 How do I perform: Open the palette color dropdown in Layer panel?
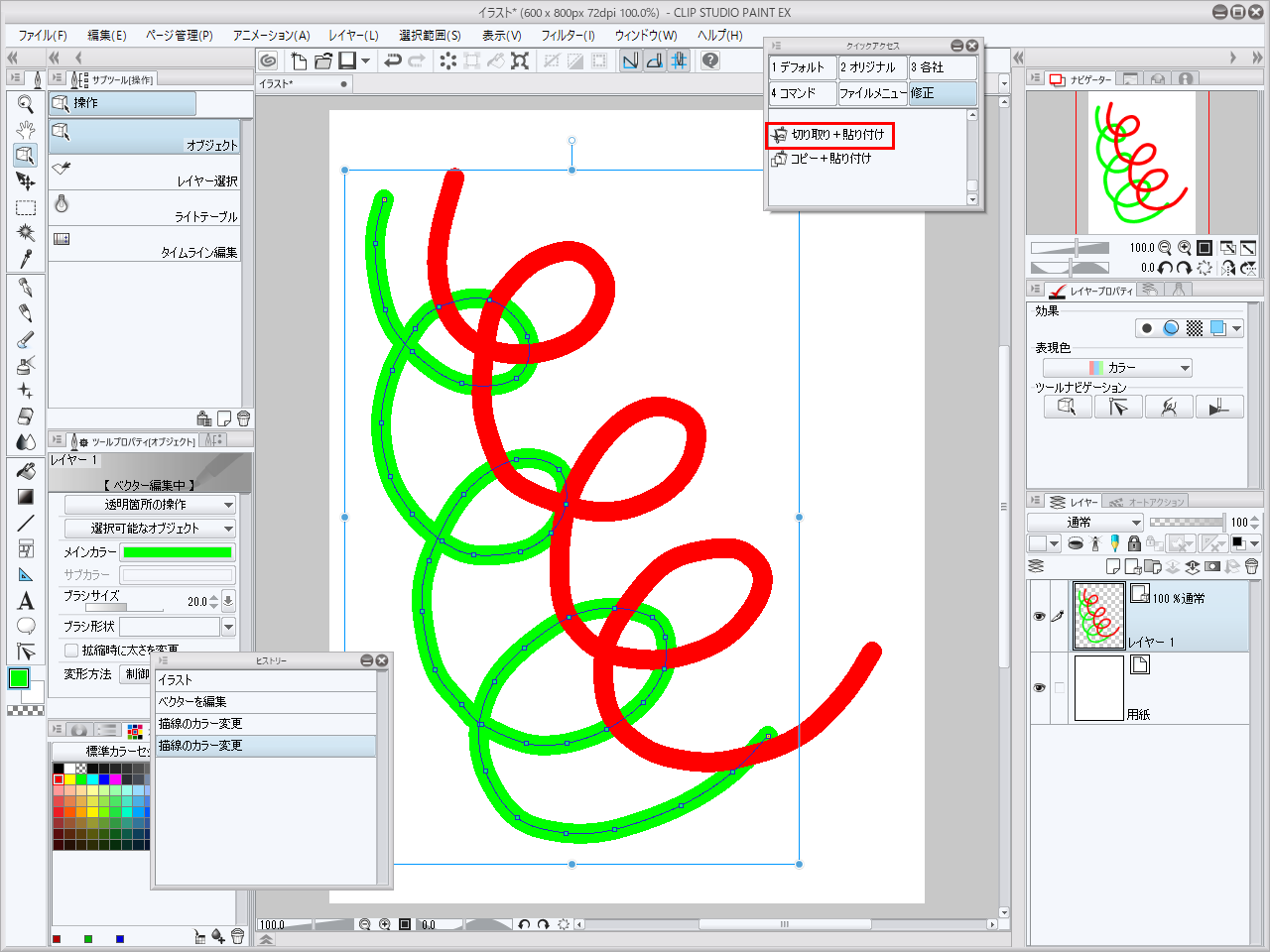click(x=1045, y=543)
